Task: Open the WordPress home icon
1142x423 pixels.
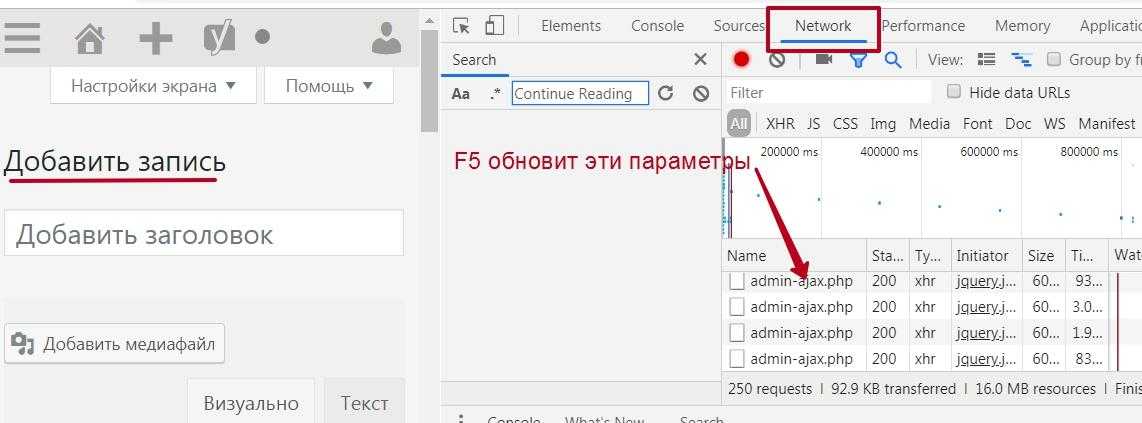Action: point(90,38)
